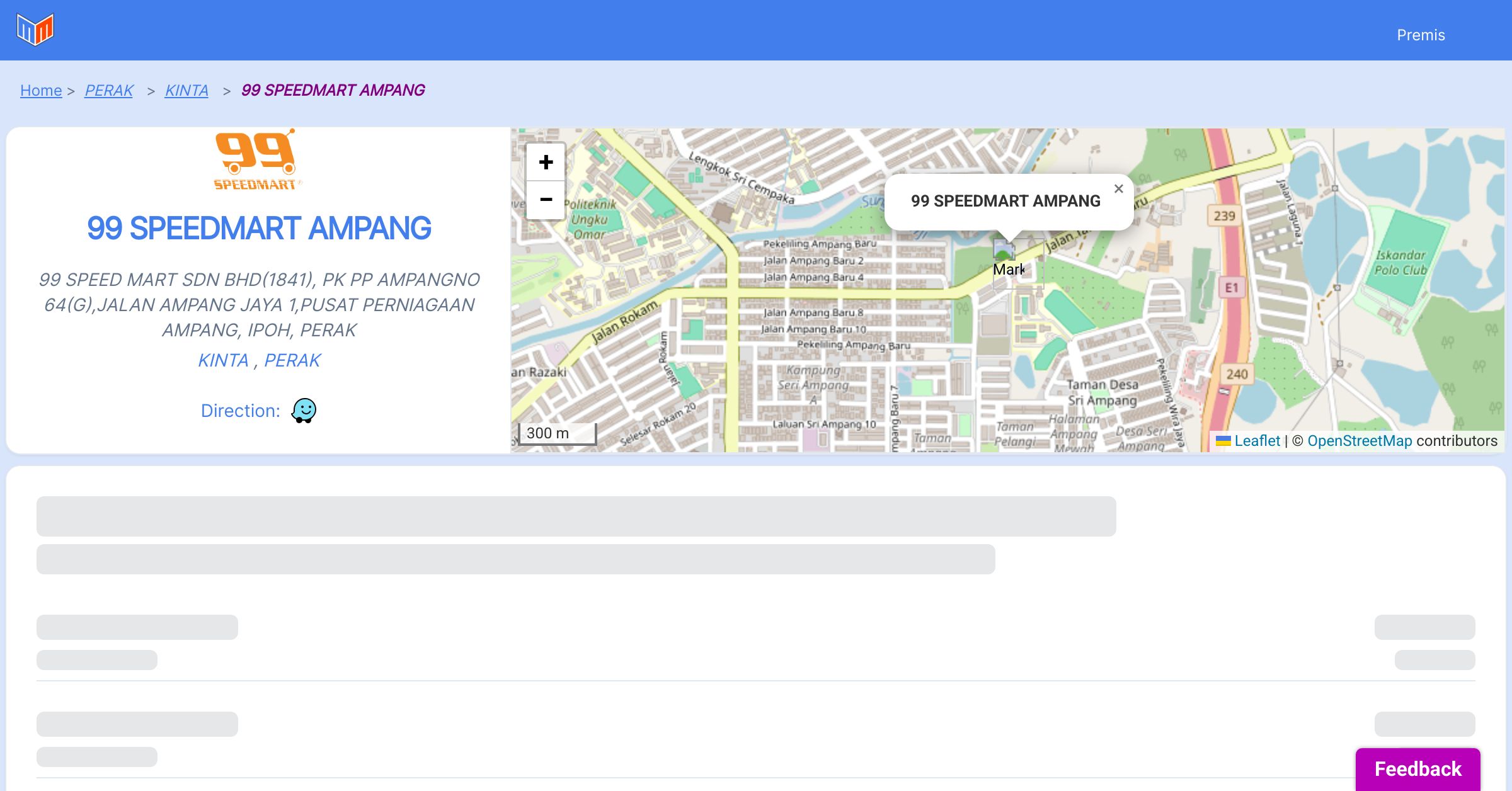Open Waze directions icon

[x=304, y=411]
